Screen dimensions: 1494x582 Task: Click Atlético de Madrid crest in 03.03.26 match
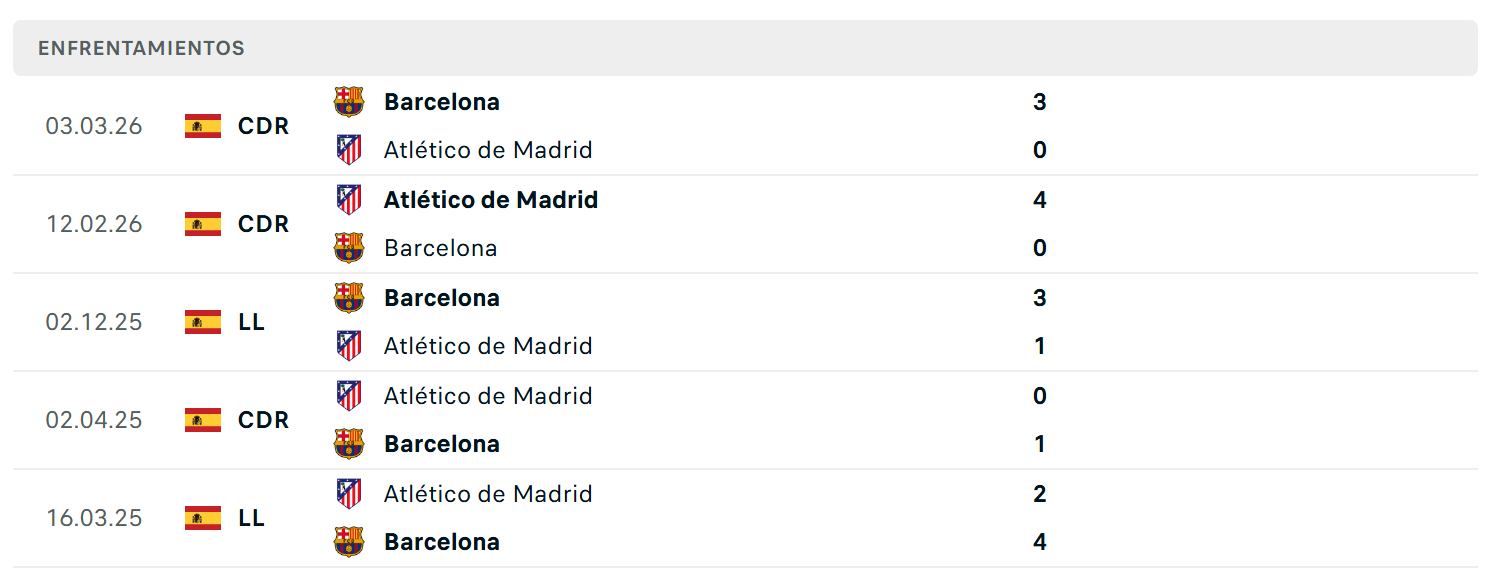pyautogui.click(x=349, y=150)
